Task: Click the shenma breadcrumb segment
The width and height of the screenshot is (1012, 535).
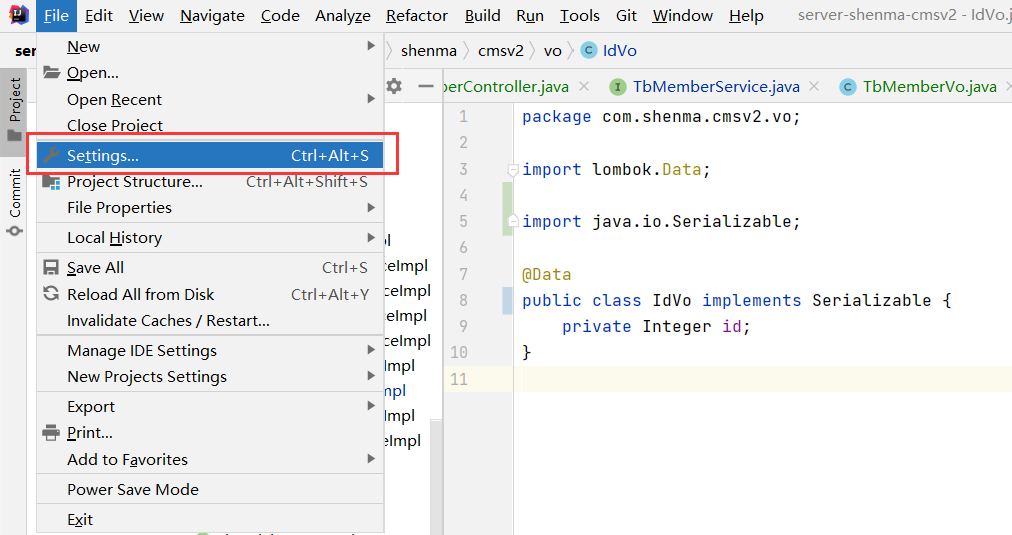Action: 429,50
